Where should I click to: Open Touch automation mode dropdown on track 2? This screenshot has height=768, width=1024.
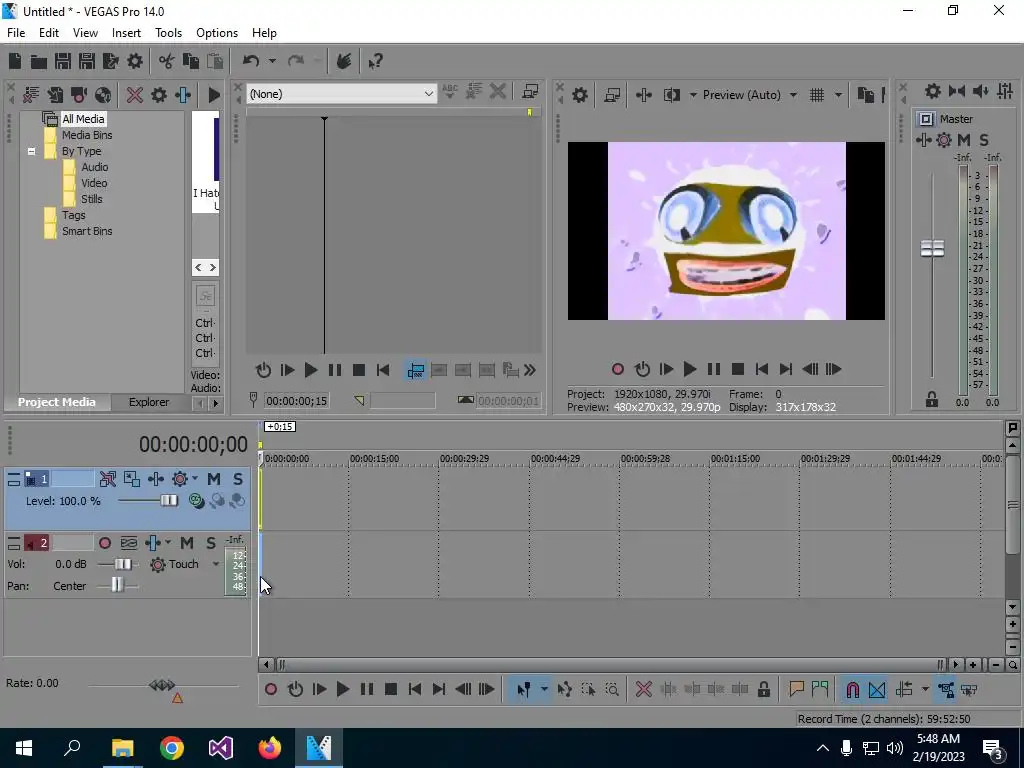point(216,564)
